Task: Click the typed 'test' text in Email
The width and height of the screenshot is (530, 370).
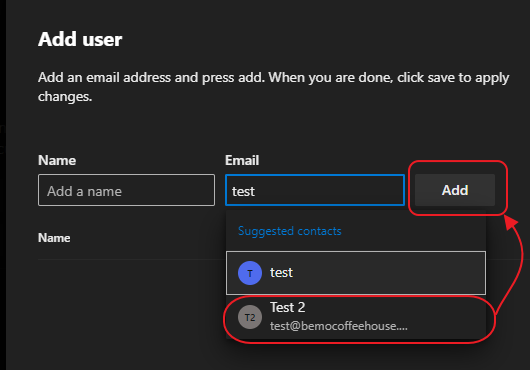Action: (x=243, y=192)
